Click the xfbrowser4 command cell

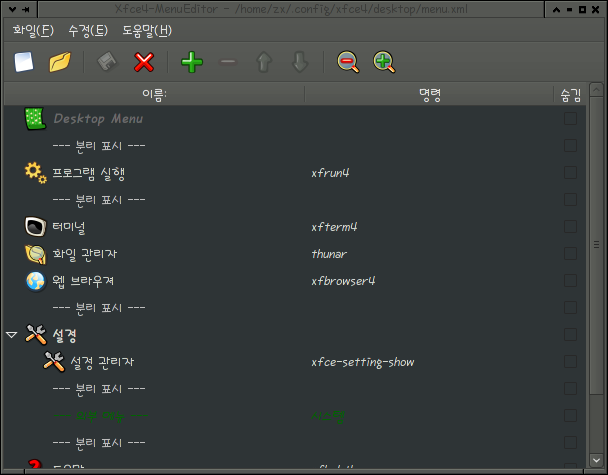tap(343, 281)
